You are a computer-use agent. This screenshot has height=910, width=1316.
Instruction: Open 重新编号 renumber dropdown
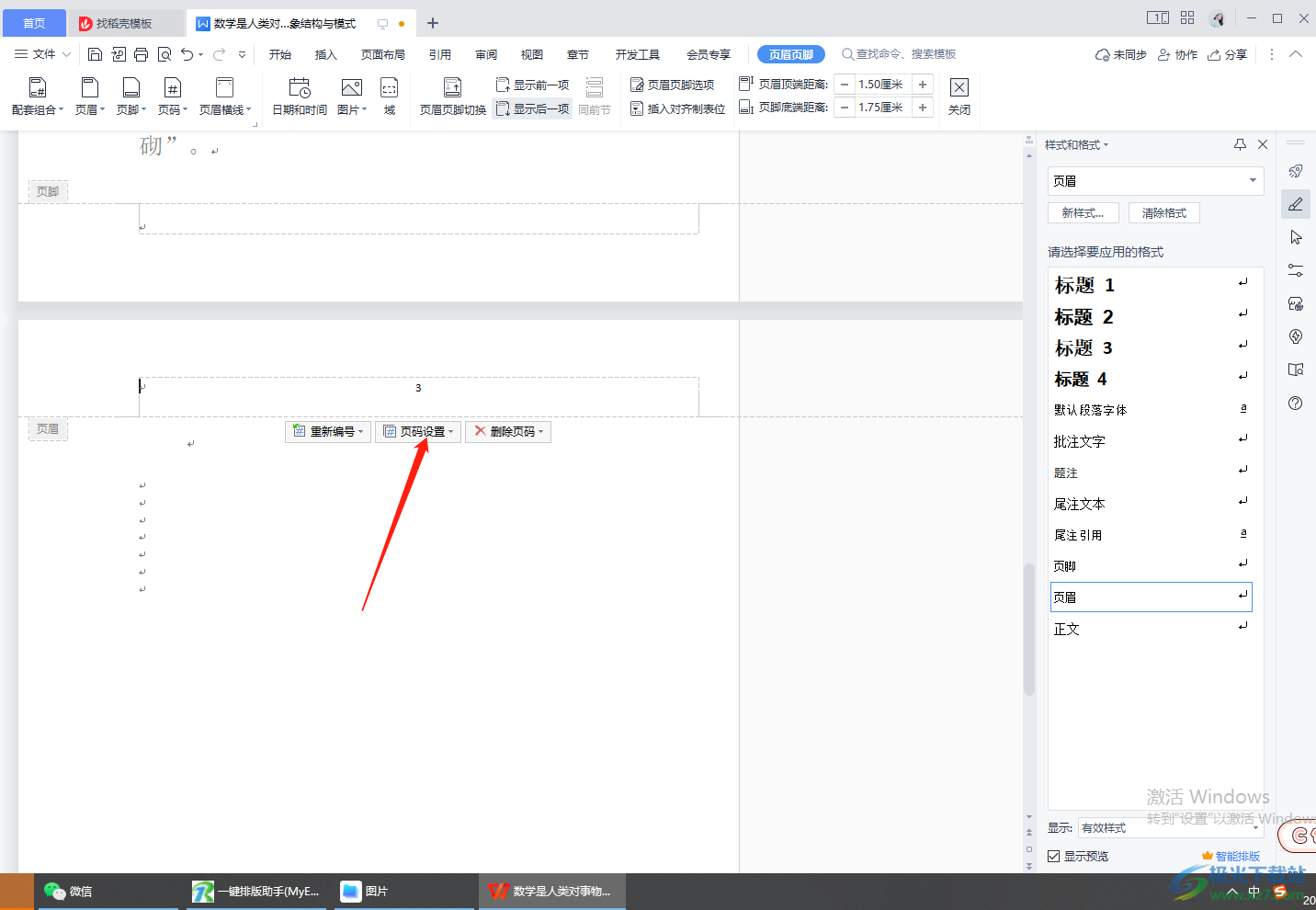click(x=328, y=432)
